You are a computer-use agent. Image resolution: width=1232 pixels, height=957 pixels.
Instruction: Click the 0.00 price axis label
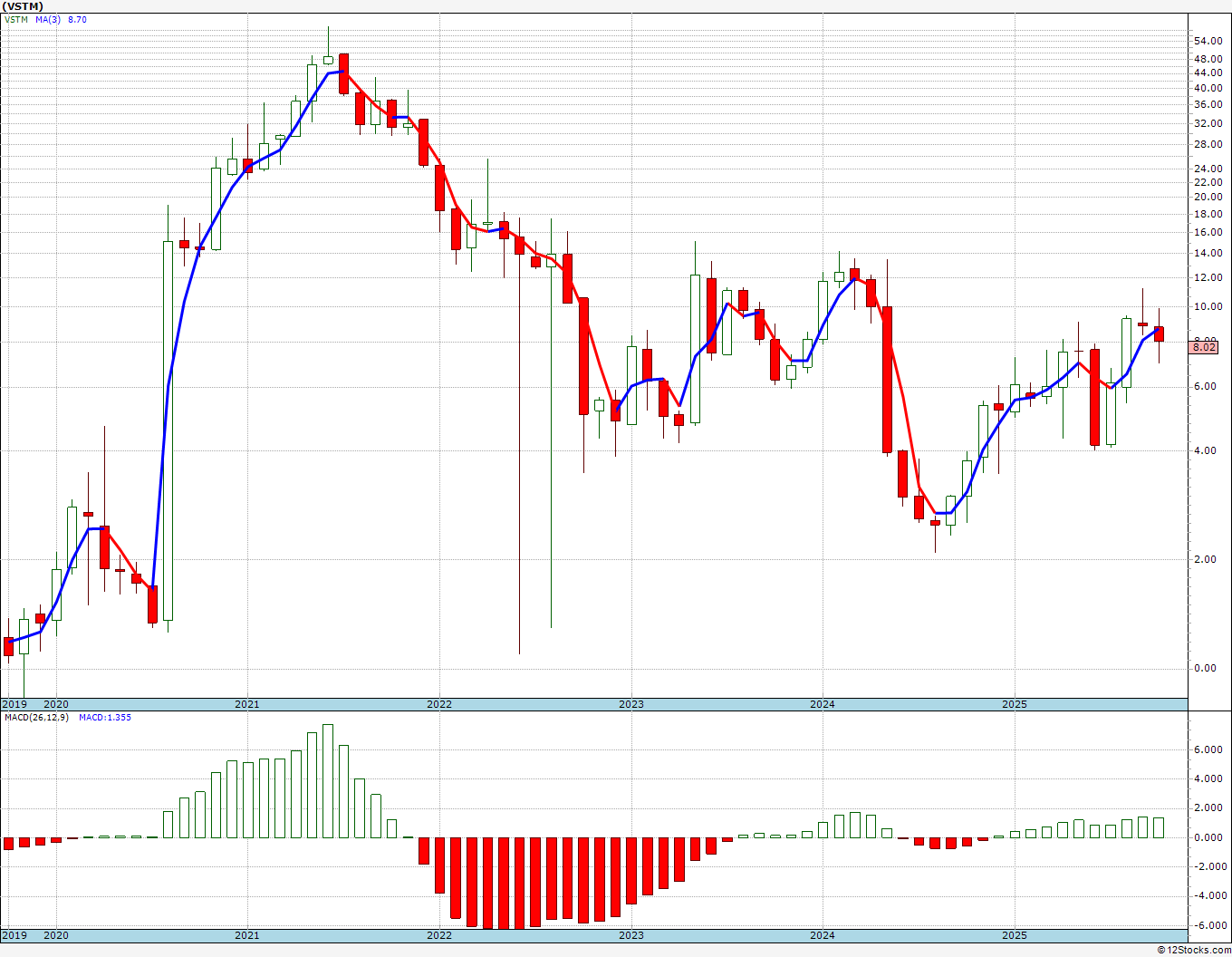pos(1204,668)
